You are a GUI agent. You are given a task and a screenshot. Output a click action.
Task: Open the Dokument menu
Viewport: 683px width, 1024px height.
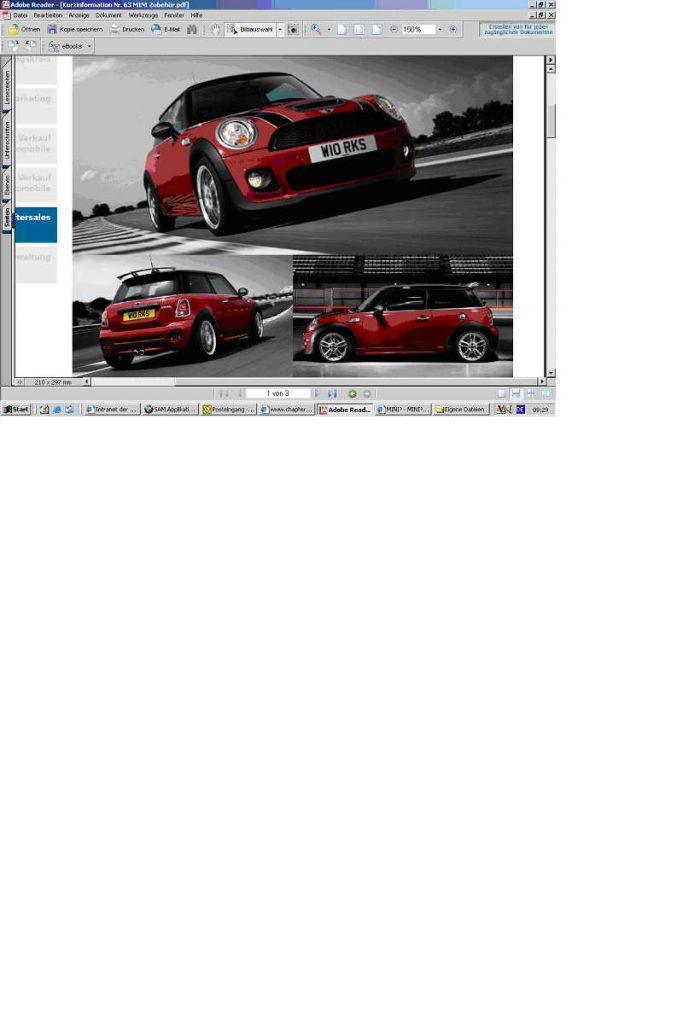tap(108, 14)
